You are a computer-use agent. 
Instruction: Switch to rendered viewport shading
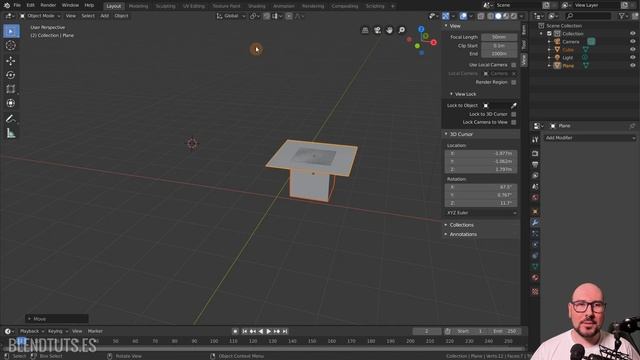click(x=514, y=16)
